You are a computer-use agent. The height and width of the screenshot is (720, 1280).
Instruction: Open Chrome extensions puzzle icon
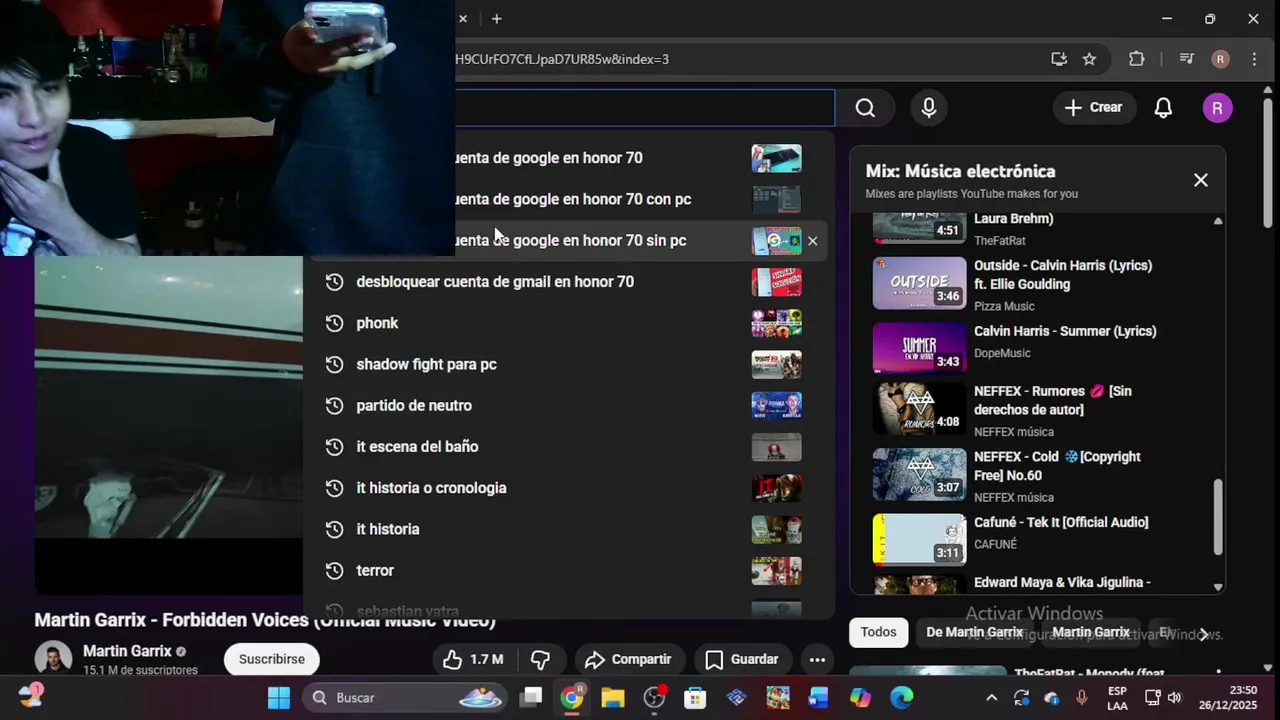coord(1137,59)
